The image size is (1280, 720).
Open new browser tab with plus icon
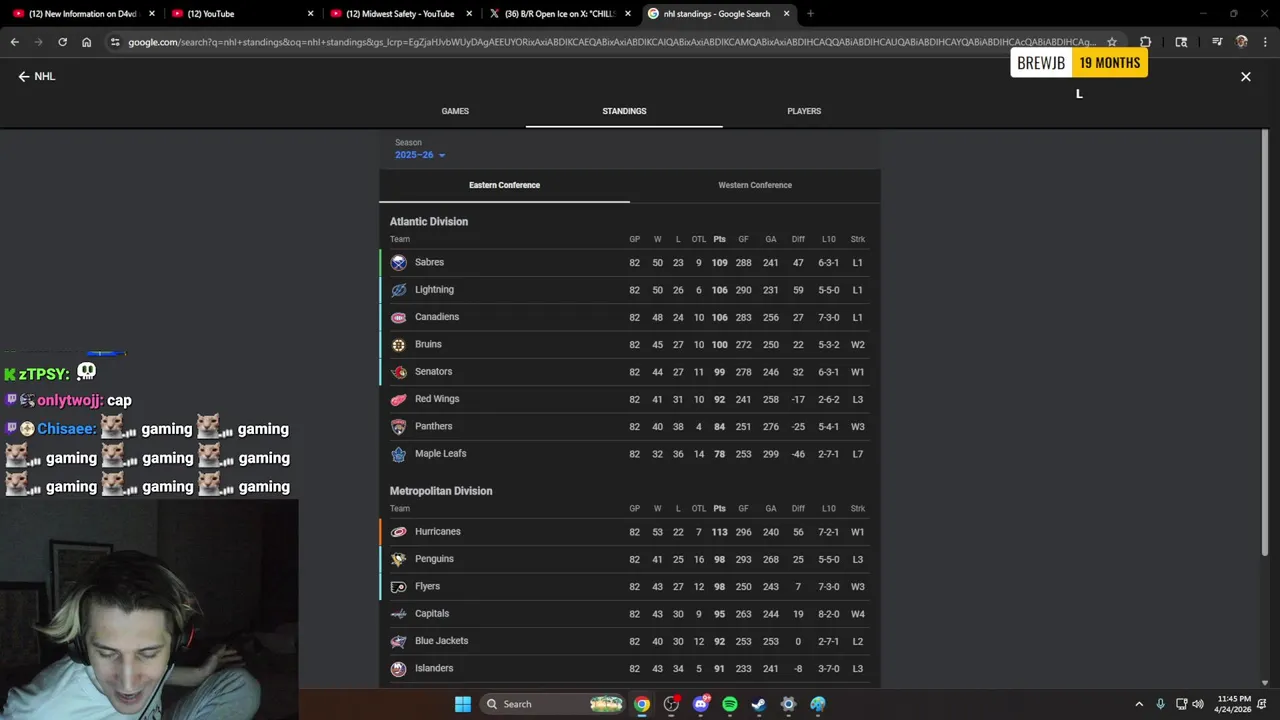click(x=810, y=14)
